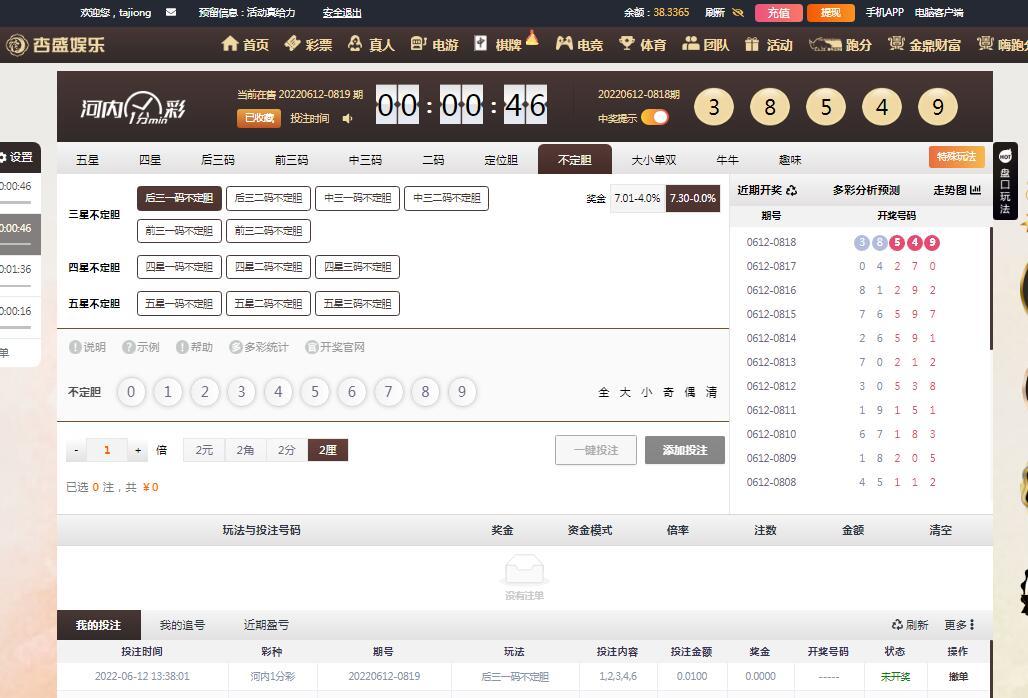
Task: Click the sound speaker icon near 投注时间
Action: (347, 118)
